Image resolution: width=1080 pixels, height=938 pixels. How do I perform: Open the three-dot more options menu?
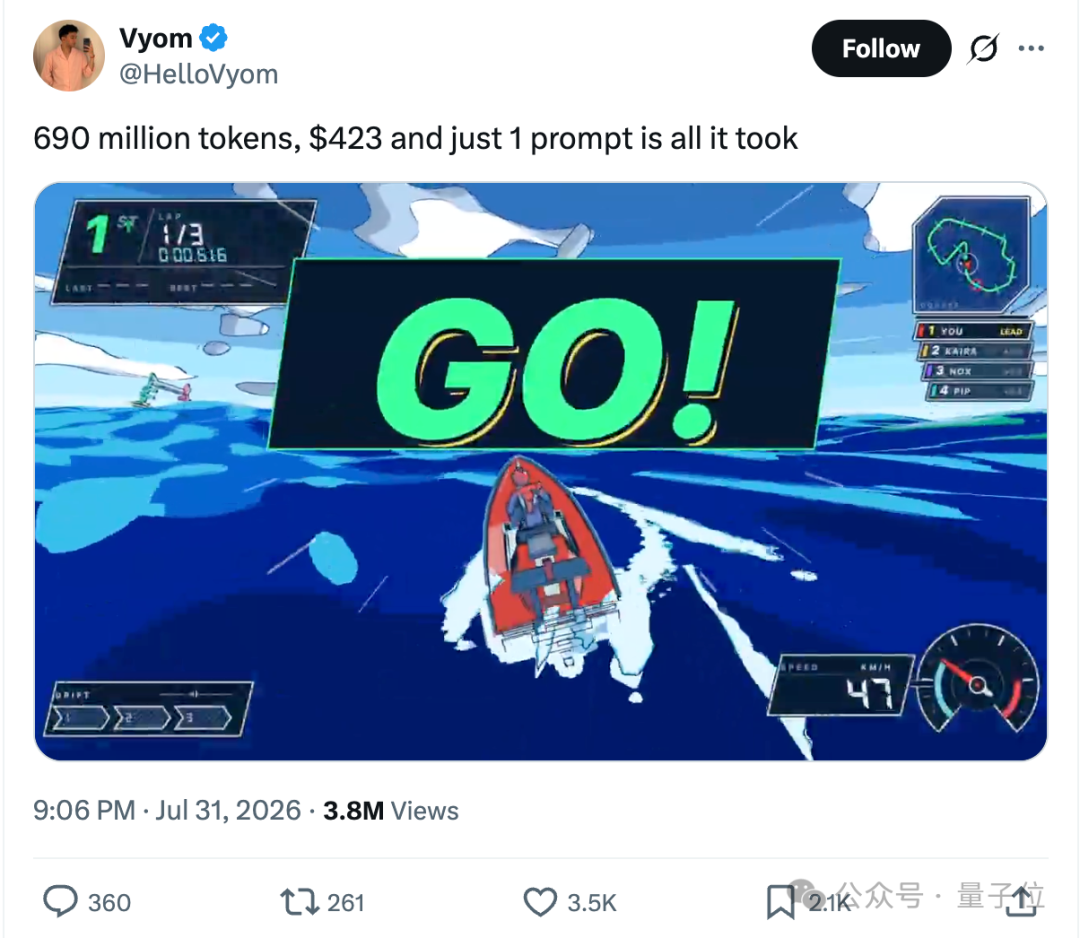(1030, 48)
